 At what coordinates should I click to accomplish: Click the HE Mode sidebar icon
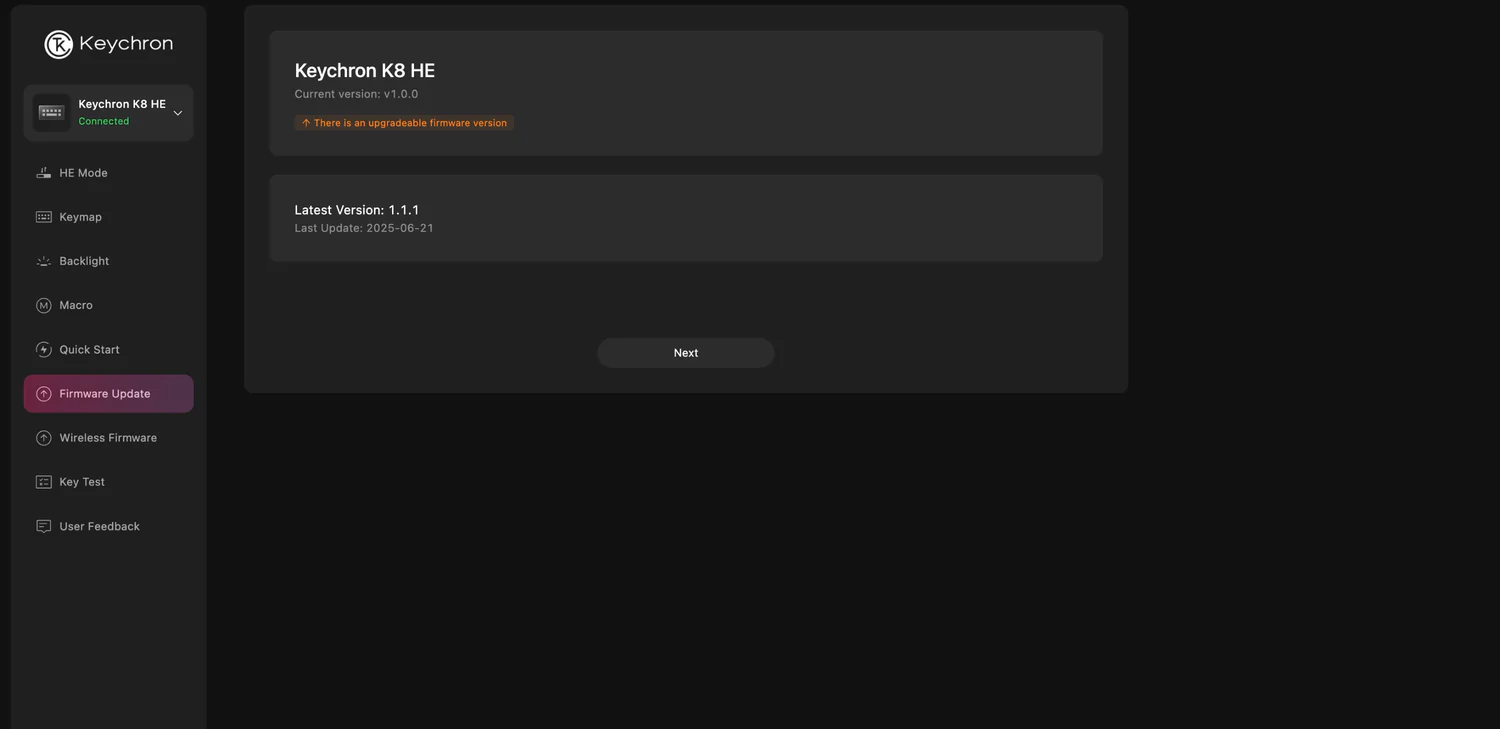pos(44,173)
